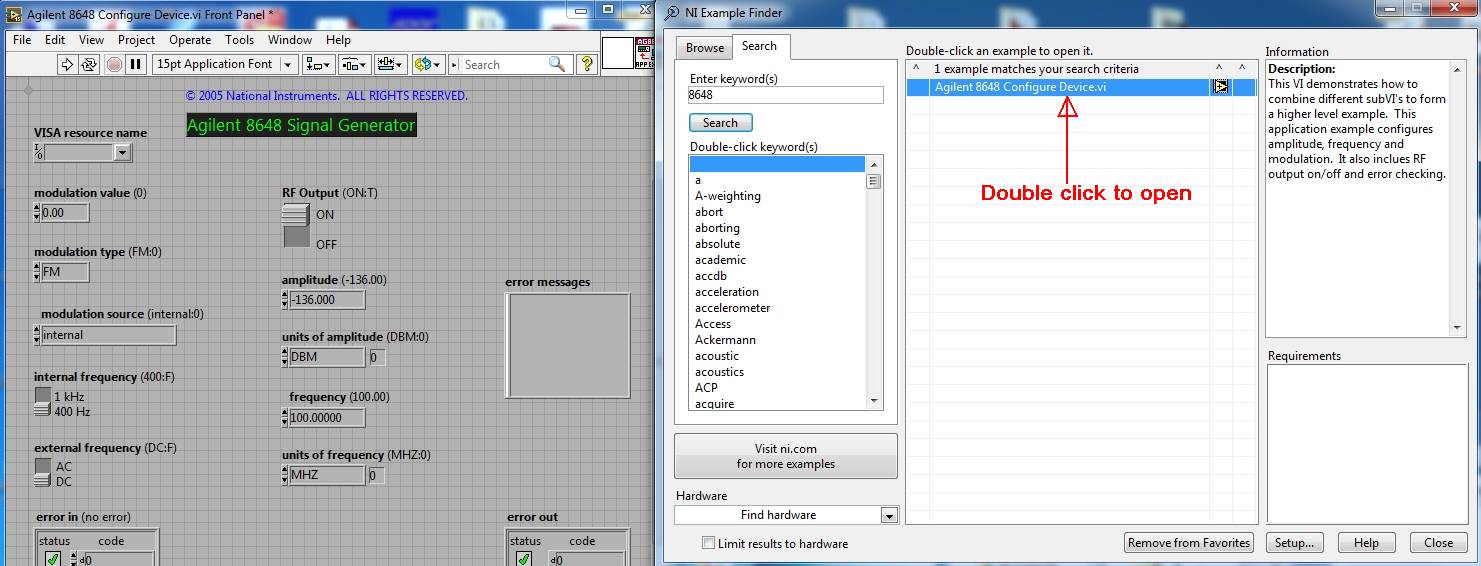Image resolution: width=1481 pixels, height=566 pixels.
Task: Toggle the error in status checkmark
Action: [x=53, y=559]
